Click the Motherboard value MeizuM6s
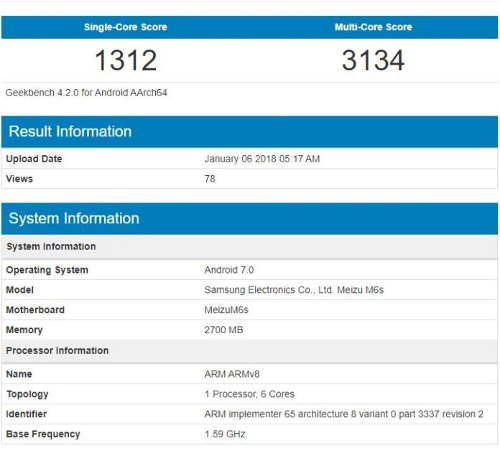 point(226,310)
